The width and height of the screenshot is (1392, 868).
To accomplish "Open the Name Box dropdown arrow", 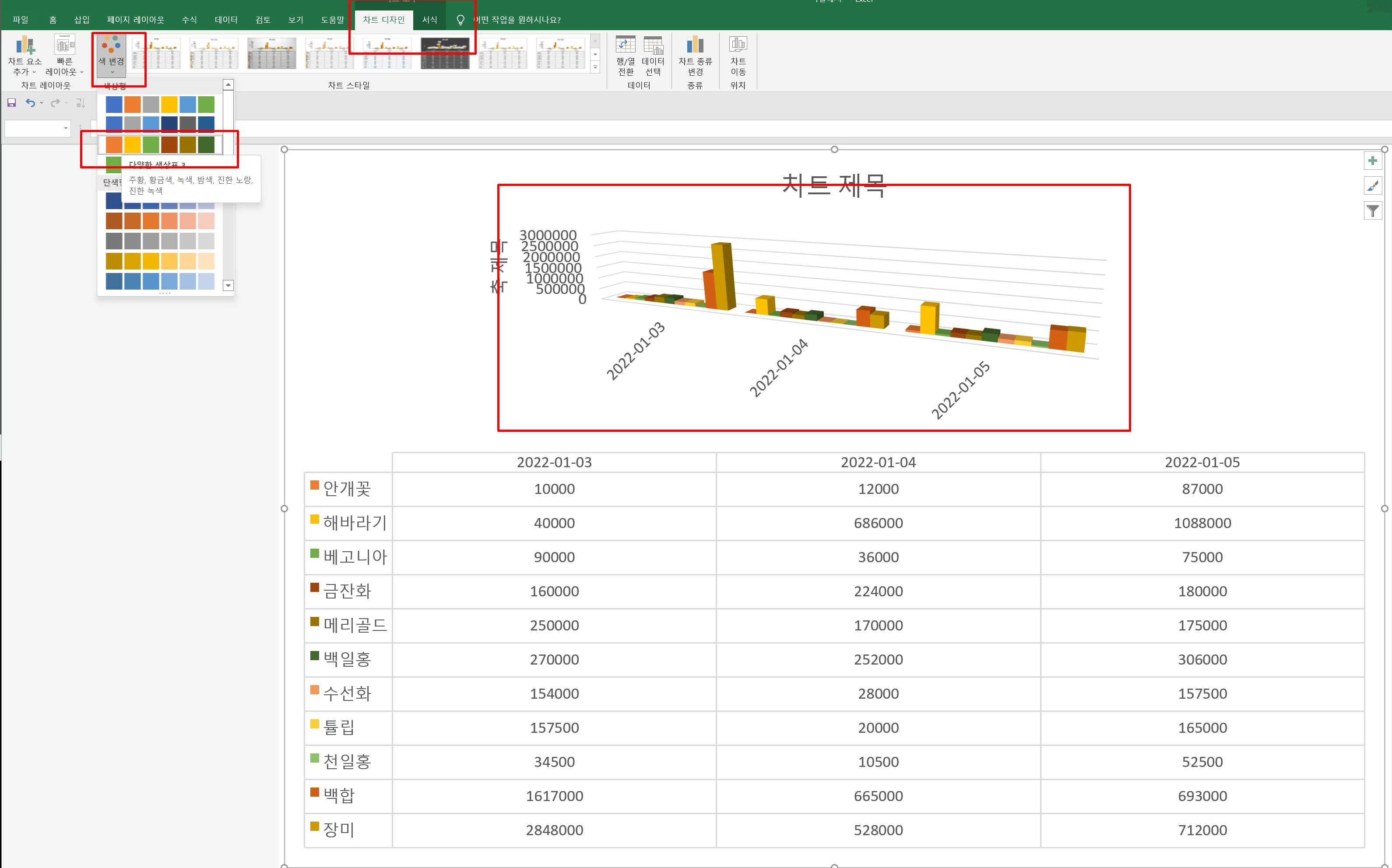I will 66,128.
